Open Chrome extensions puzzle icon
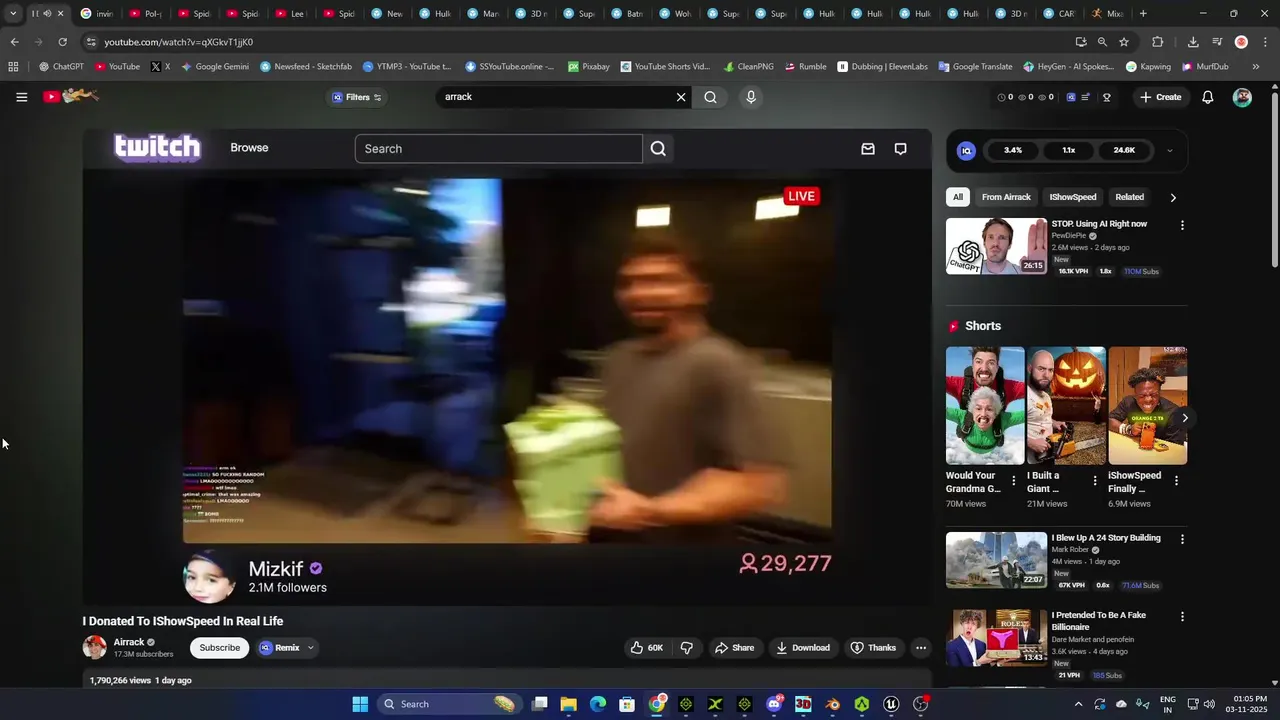 click(1157, 42)
